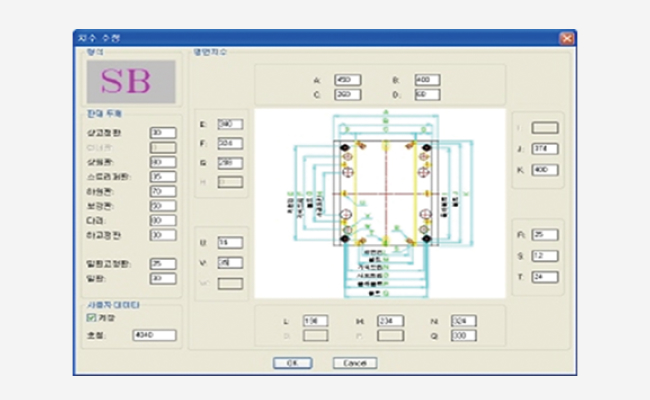Focus the G dimension field
This screenshot has width=650, height=400.
(230, 162)
